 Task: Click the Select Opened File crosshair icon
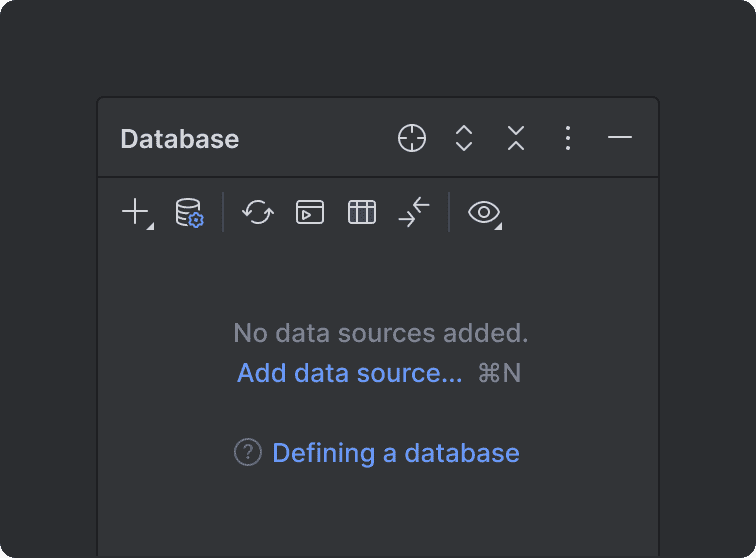click(412, 138)
